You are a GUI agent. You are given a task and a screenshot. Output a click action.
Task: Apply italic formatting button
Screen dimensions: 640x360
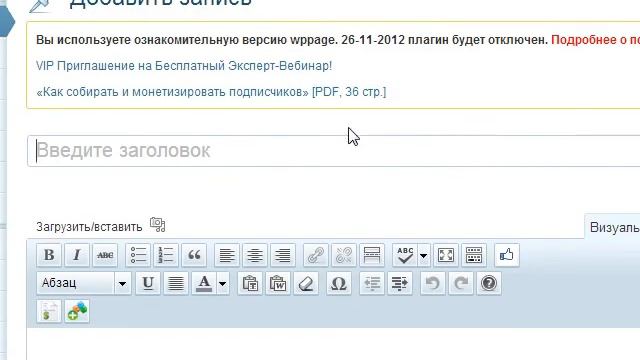(77, 255)
